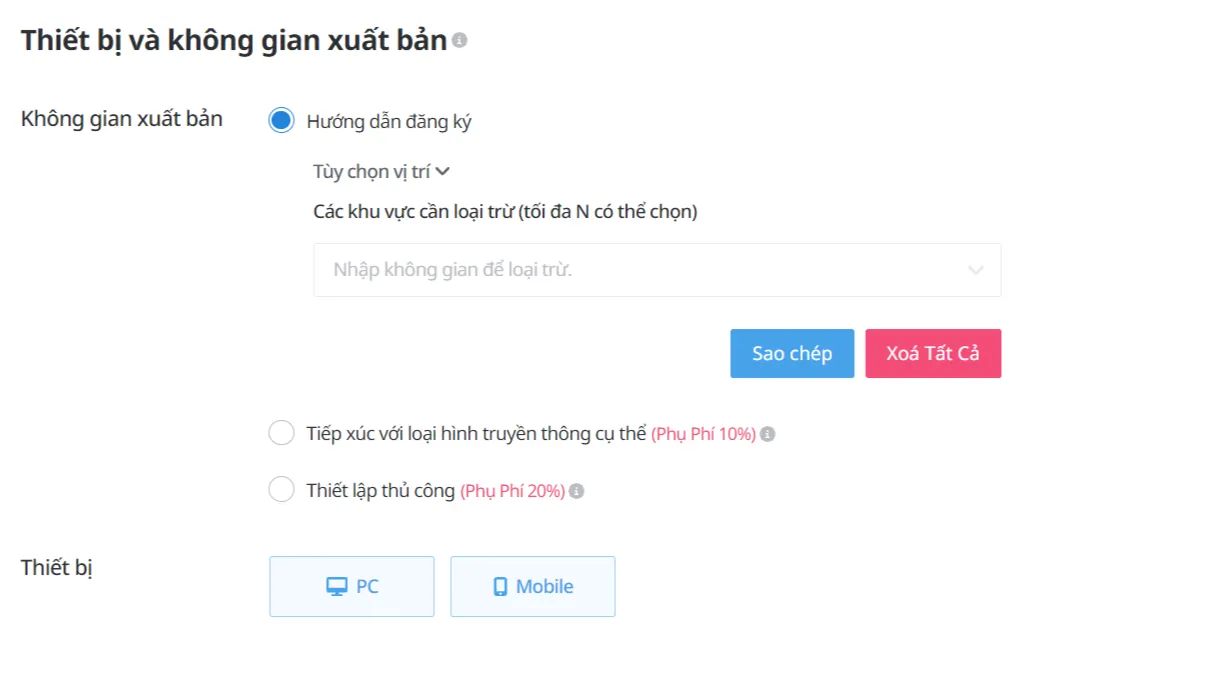
Task: Click the Tùy chọn vị trí label text
Action: click(x=371, y=172)
